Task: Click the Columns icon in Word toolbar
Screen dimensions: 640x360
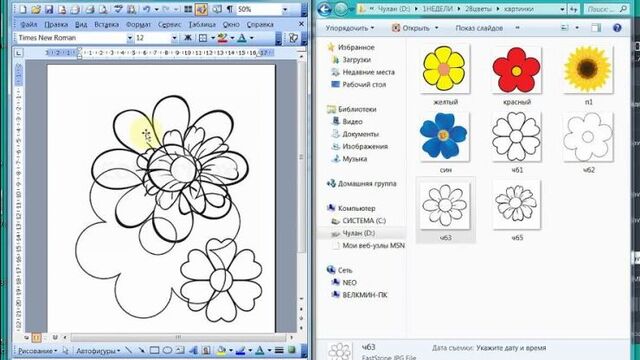Action: [x=188, y=9]
